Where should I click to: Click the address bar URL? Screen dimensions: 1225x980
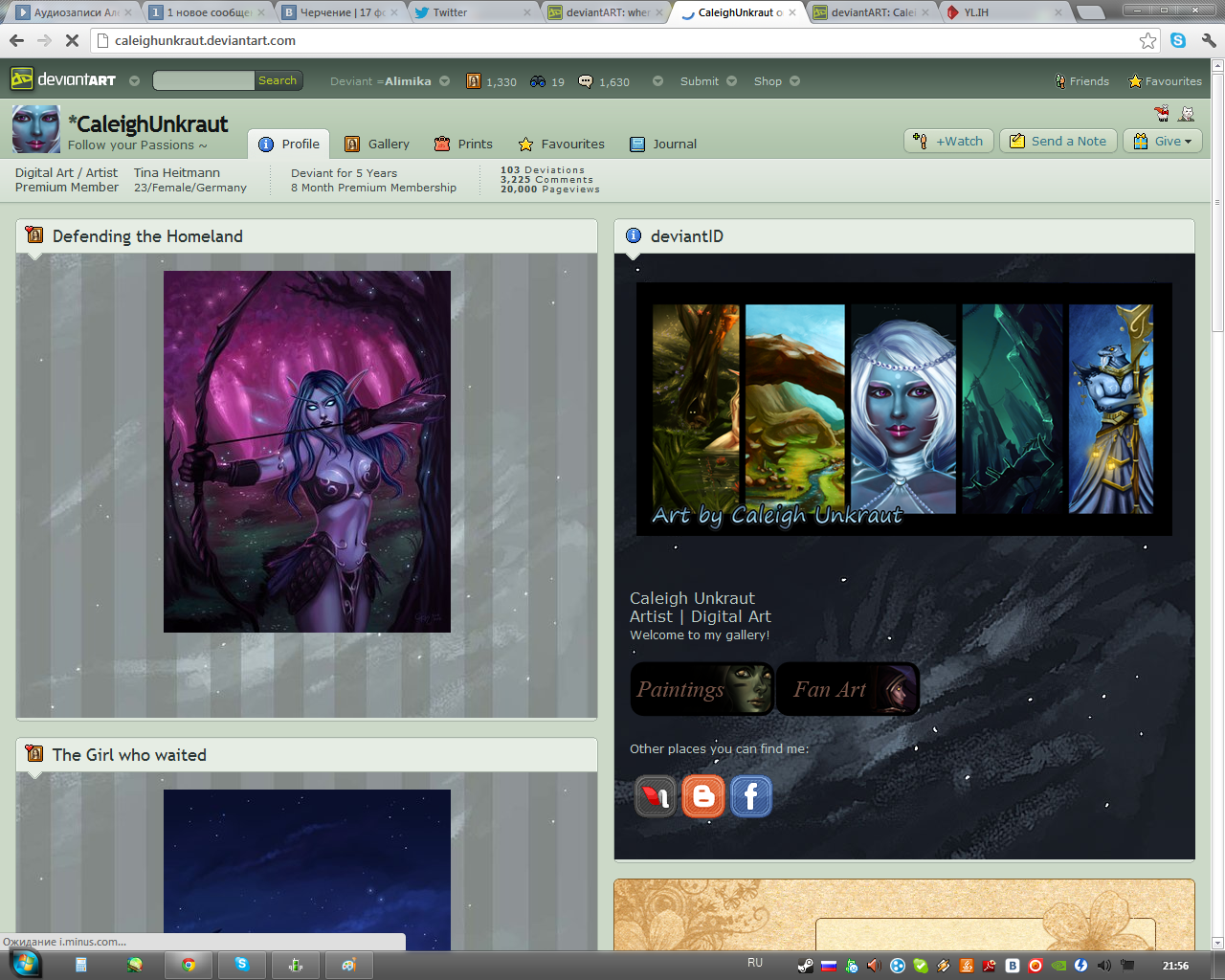click(205, 40)
